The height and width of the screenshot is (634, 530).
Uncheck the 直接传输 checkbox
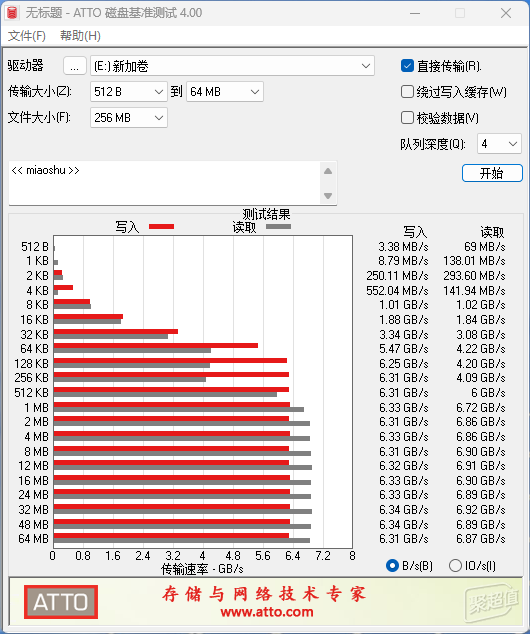point(407,66)
